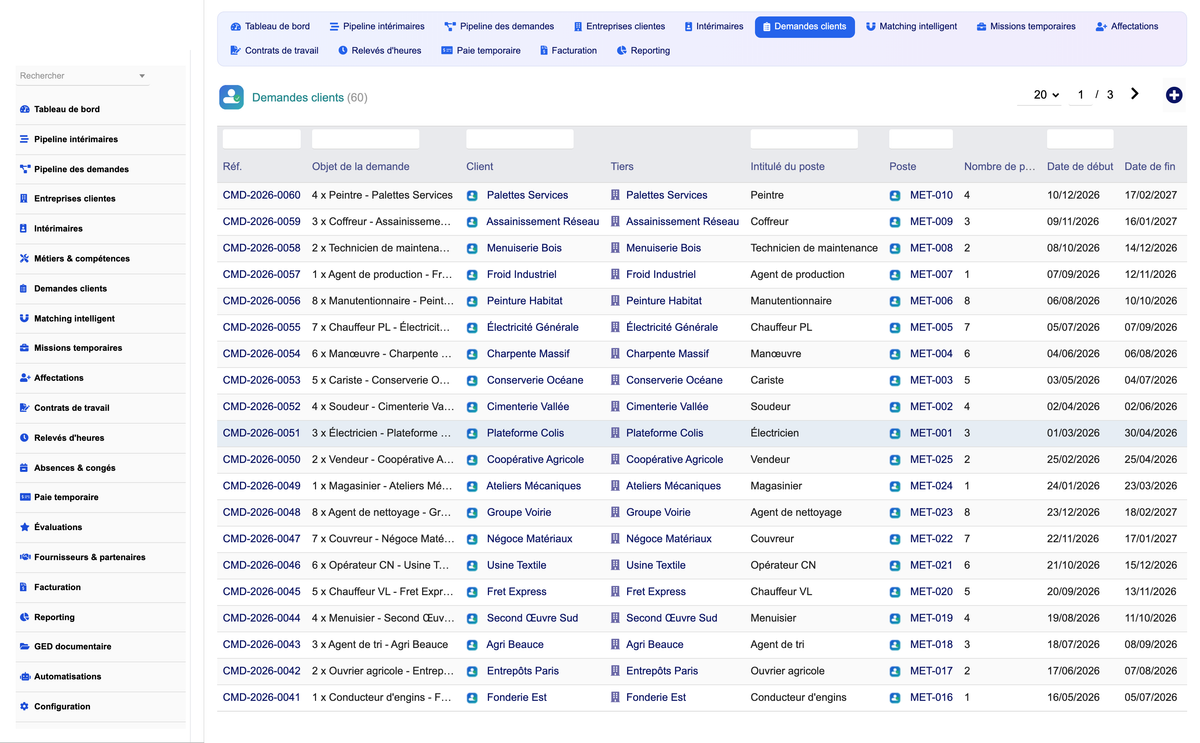
Task: Click client icon beside Froid Industriel client
Action: point(472,275)
